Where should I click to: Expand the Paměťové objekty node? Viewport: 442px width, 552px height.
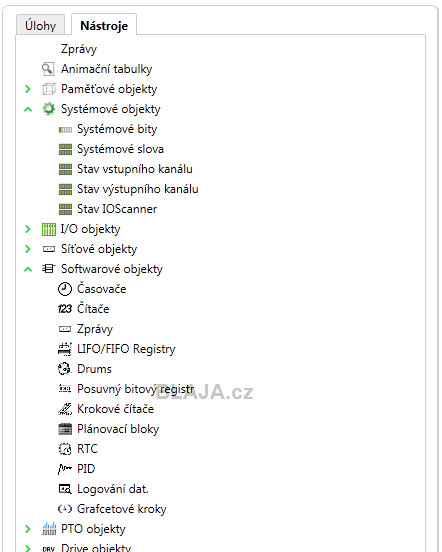(28, 89)
